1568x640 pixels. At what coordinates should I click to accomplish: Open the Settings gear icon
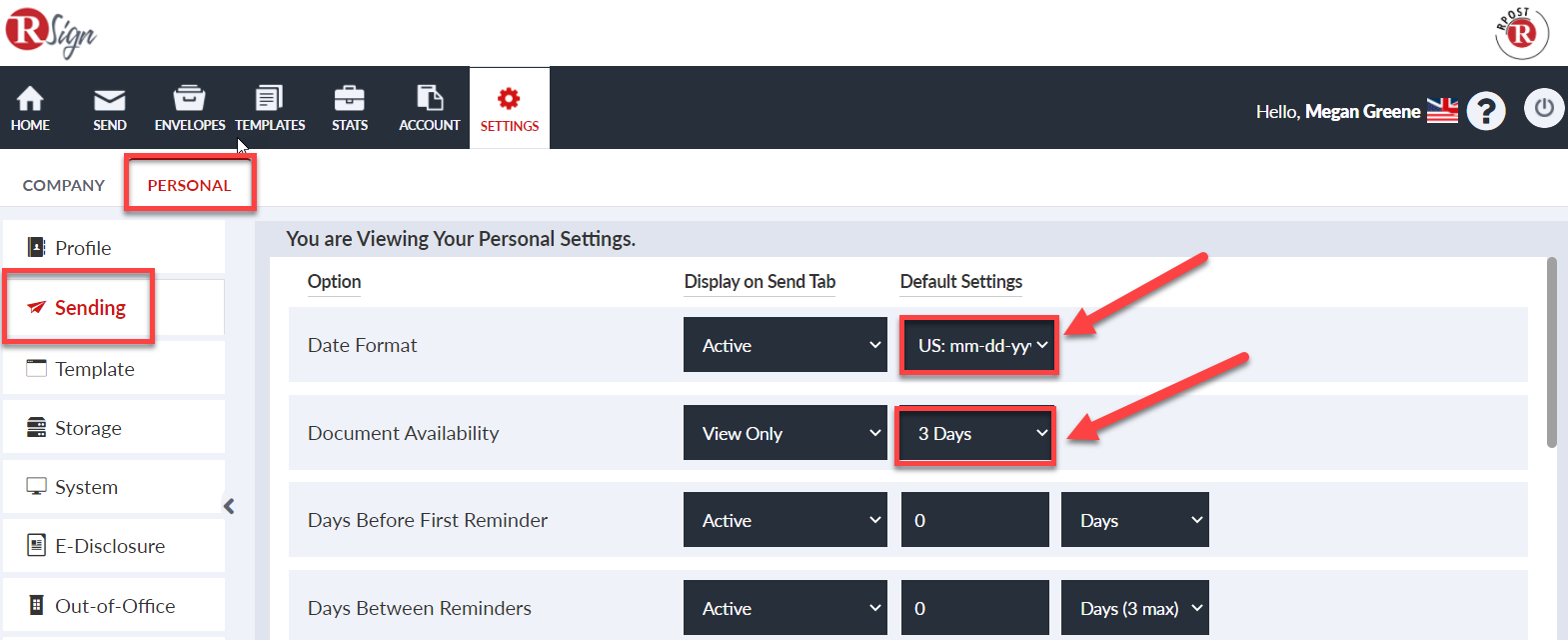(509, 98)
